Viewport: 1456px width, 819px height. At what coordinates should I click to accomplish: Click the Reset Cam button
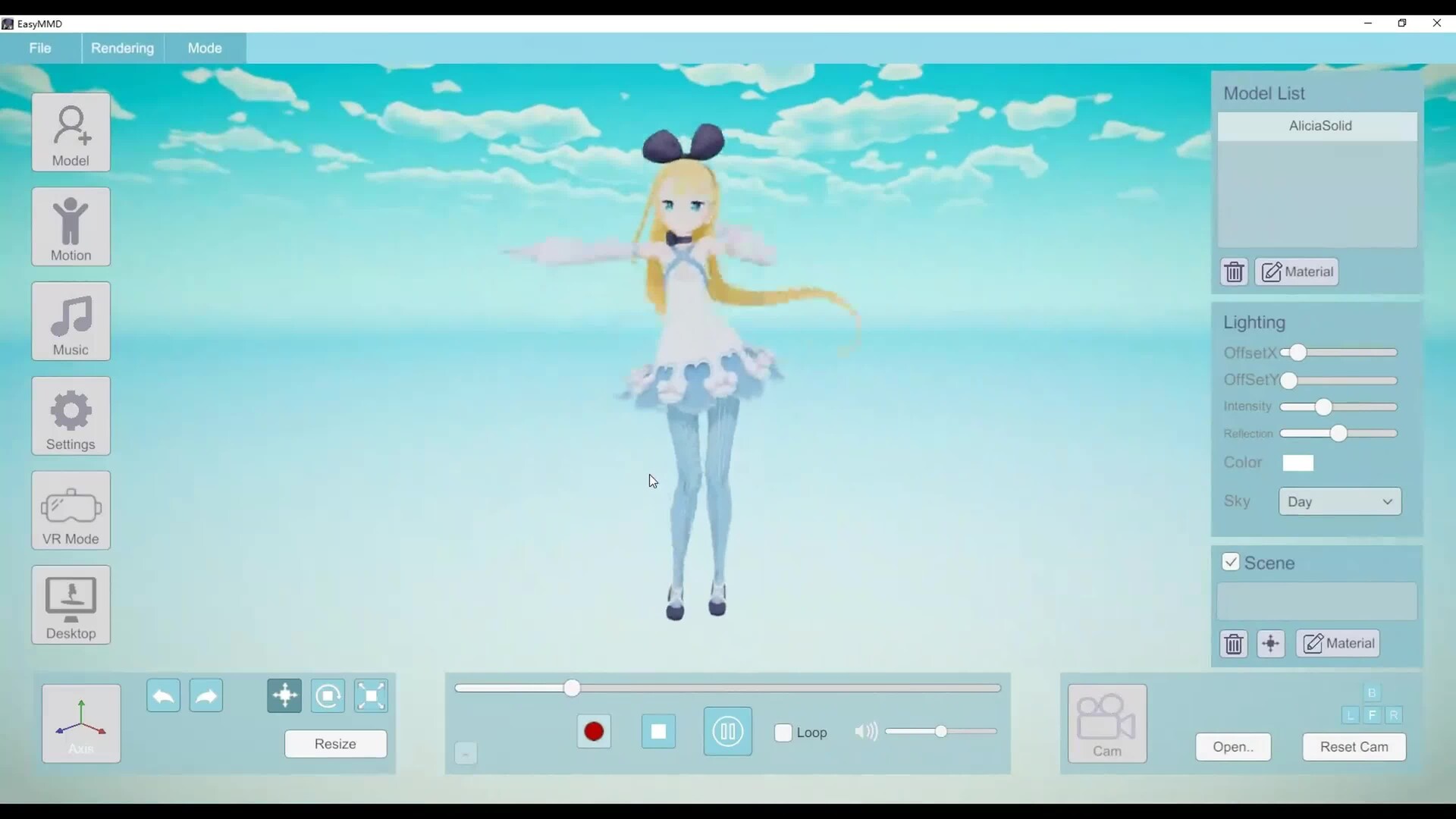pyautogui.click(x=1354, y=747)
